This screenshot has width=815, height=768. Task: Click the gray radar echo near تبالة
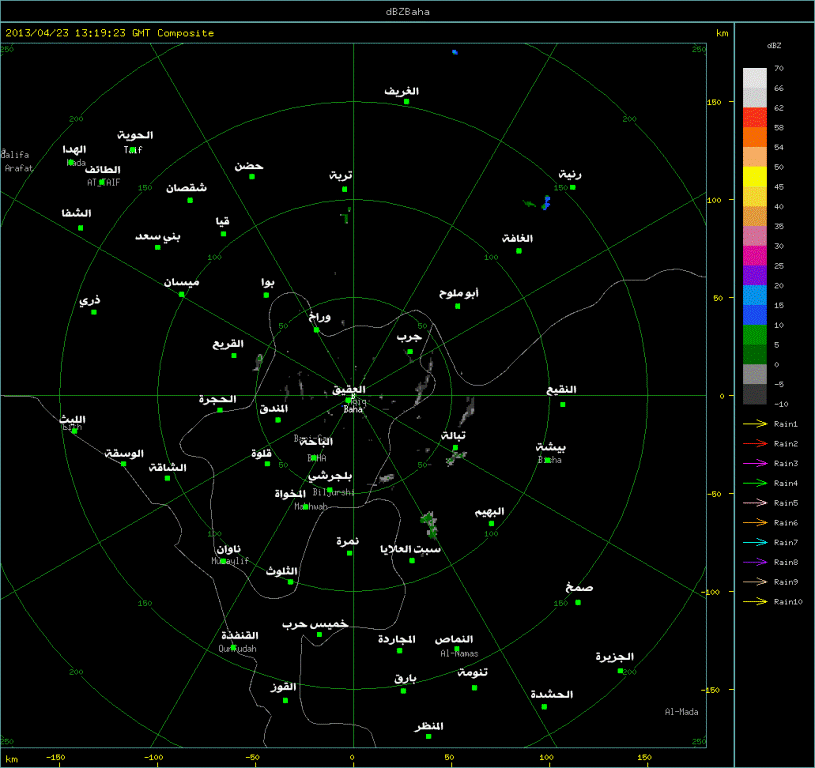coord(456,457)
